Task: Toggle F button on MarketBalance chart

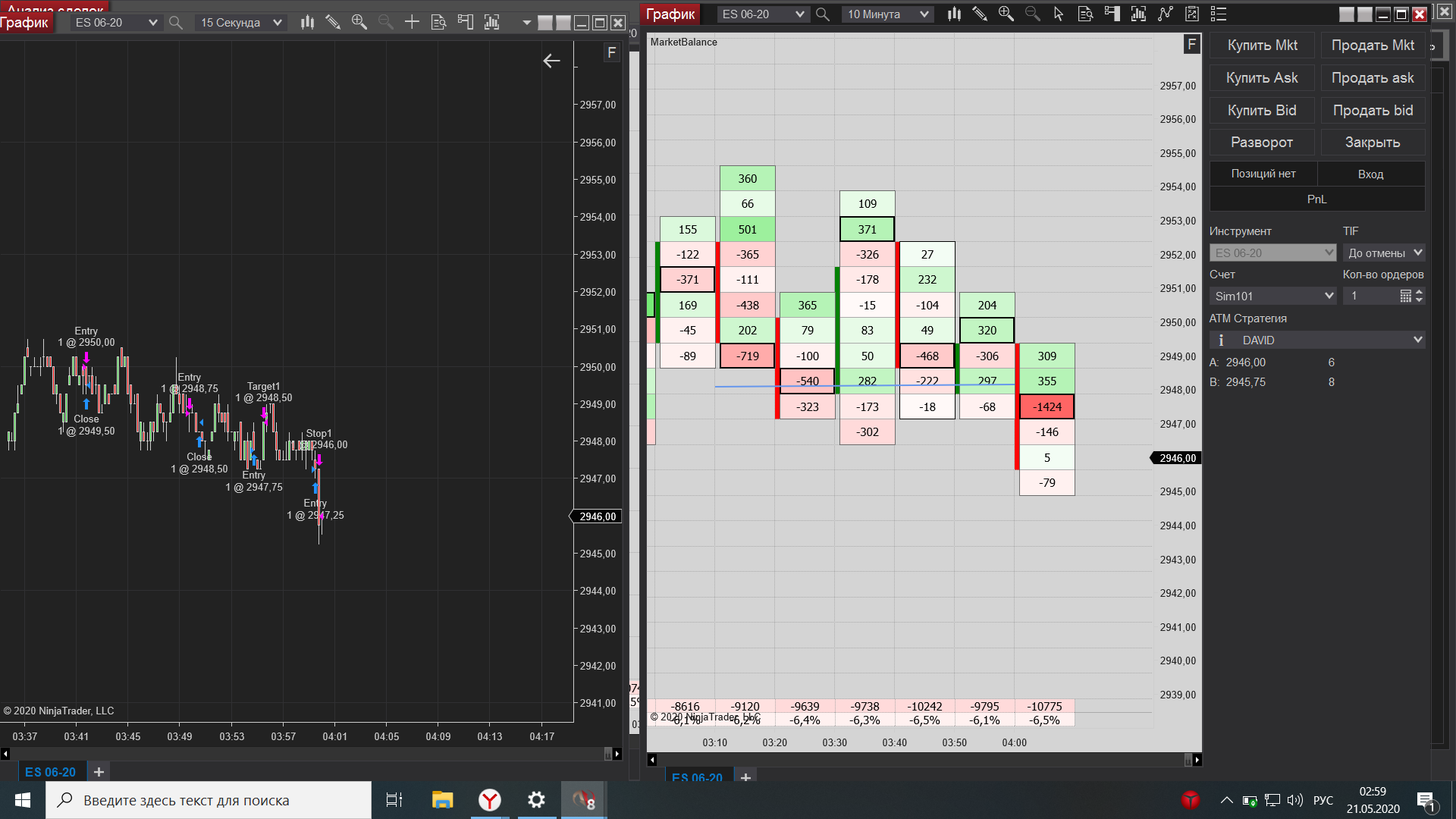Action: click(1191, 44)
